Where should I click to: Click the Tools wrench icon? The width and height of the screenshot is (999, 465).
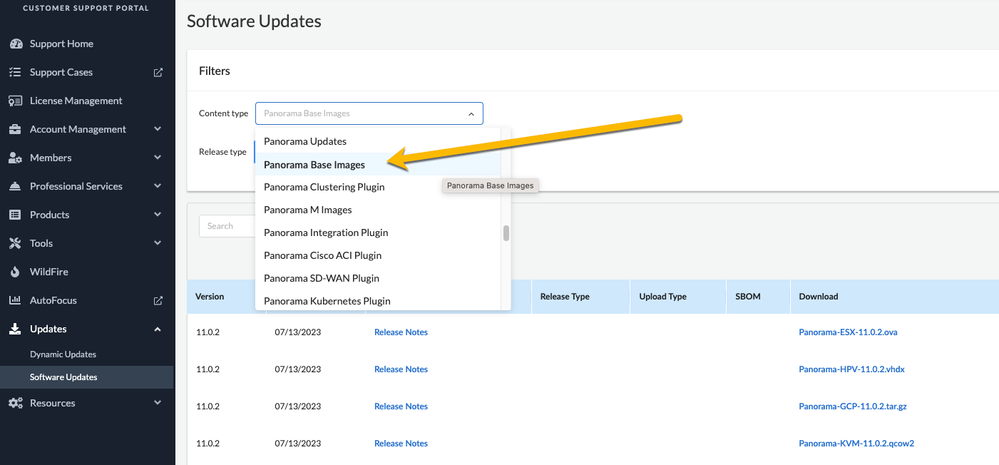click(15, 243)
